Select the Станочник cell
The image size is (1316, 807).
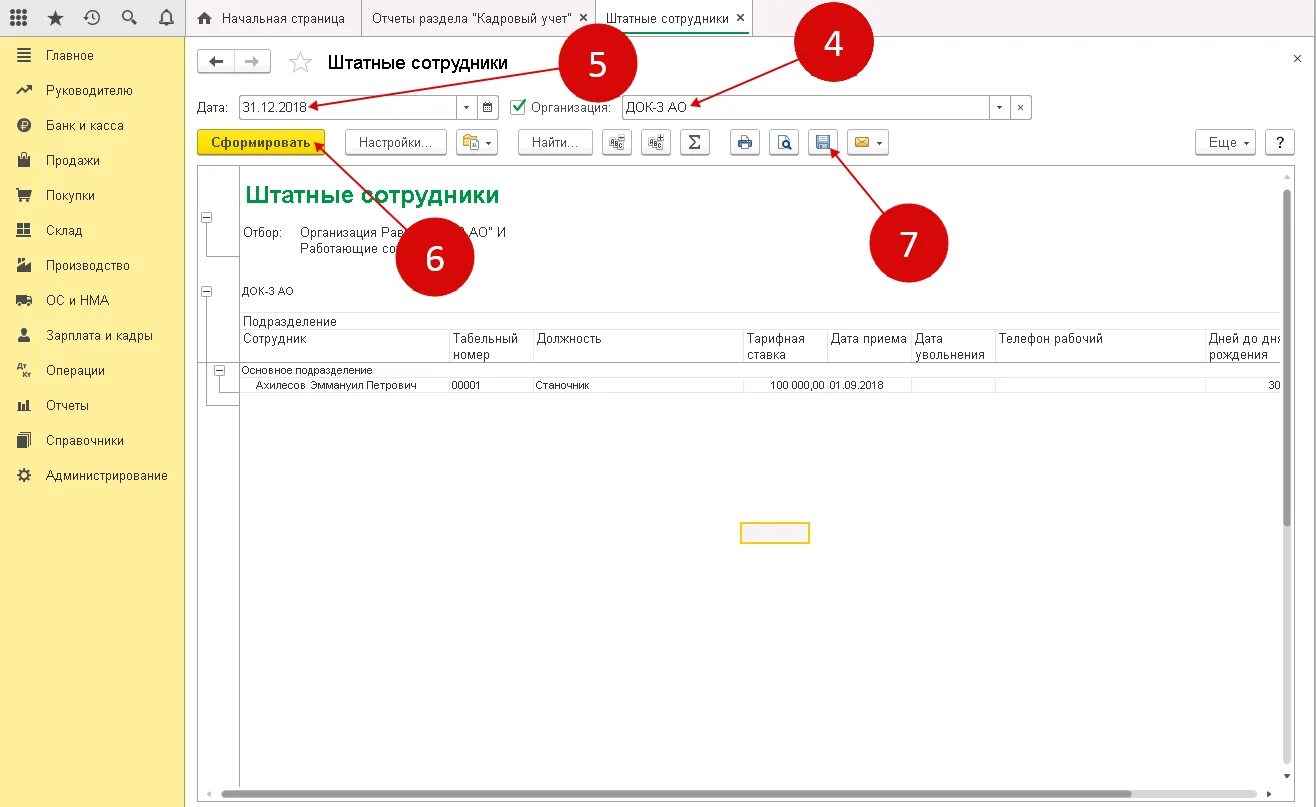638,385
